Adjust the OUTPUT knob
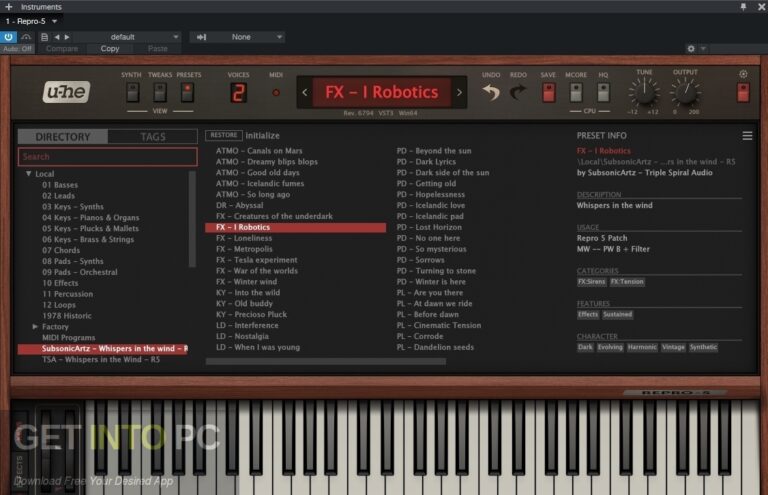The height and width of the screenshot is (495, 768). coord(685,92)
